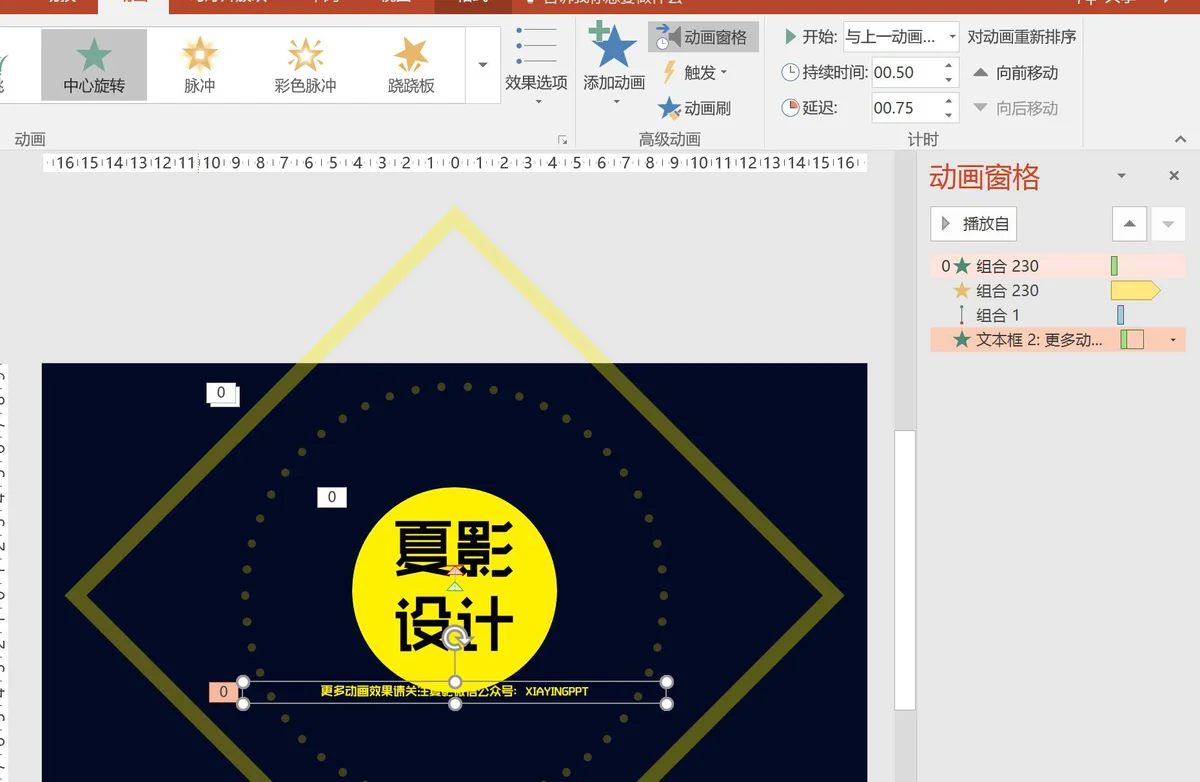Screen dimensions: 1200x782
Task: Apply the 脉冲 emphasis animation
Action: (x=200, y=65)
